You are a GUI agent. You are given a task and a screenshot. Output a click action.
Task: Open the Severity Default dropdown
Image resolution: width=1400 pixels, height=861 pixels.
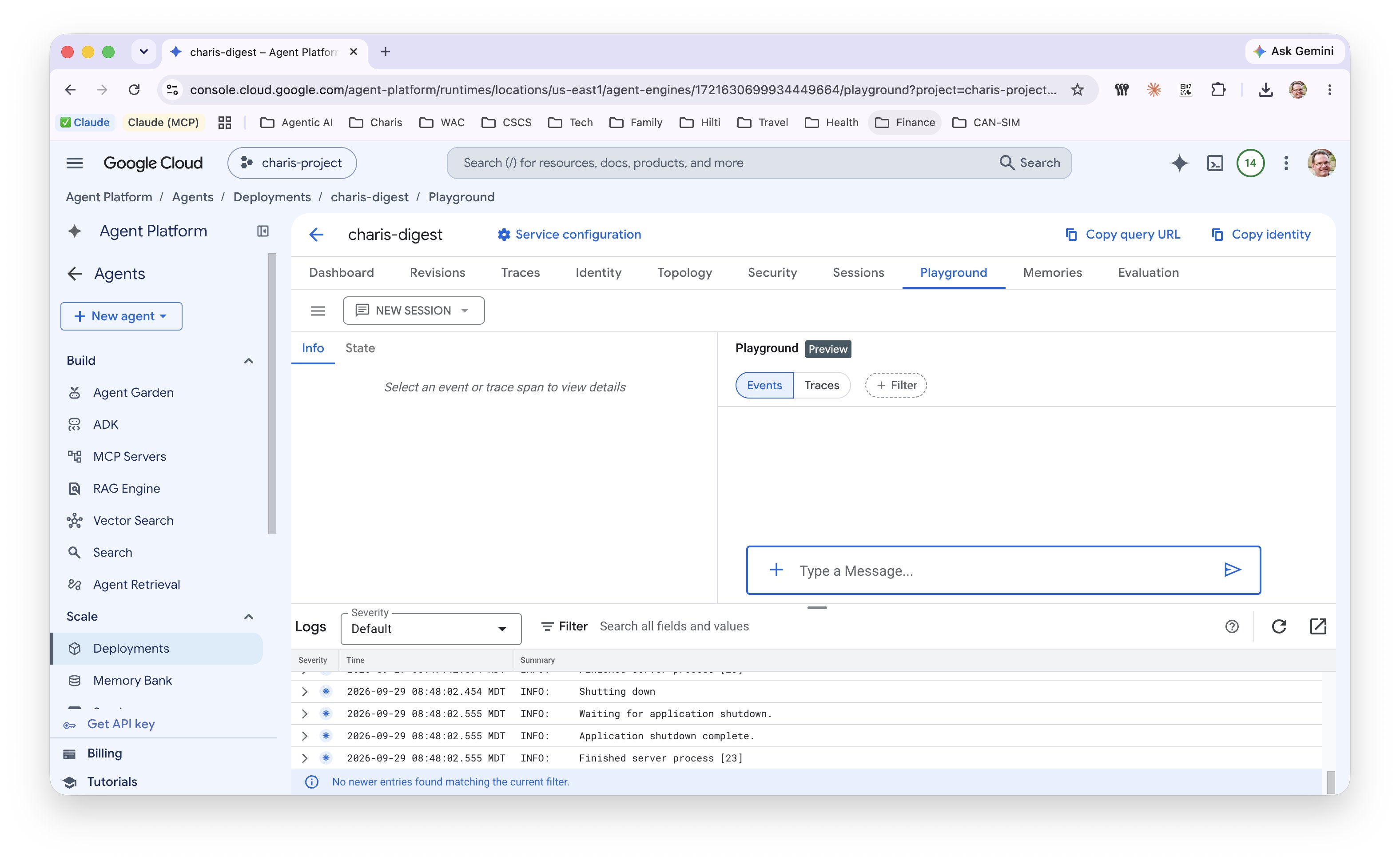[431, 629]
